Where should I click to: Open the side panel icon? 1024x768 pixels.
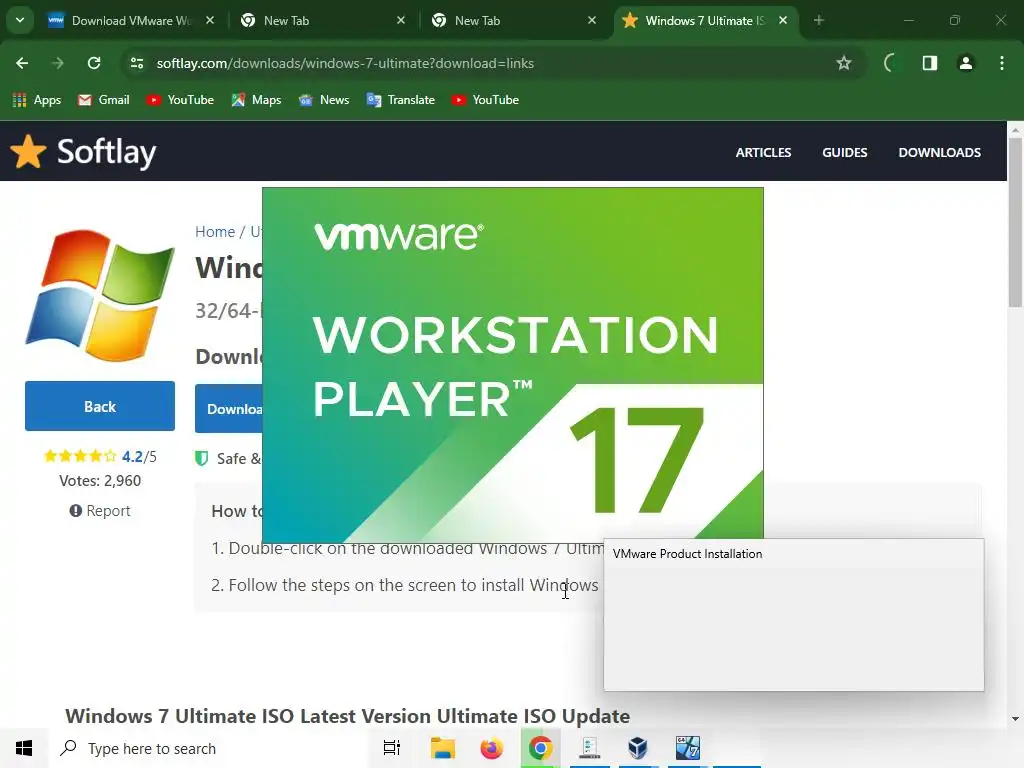coord(930,63)
